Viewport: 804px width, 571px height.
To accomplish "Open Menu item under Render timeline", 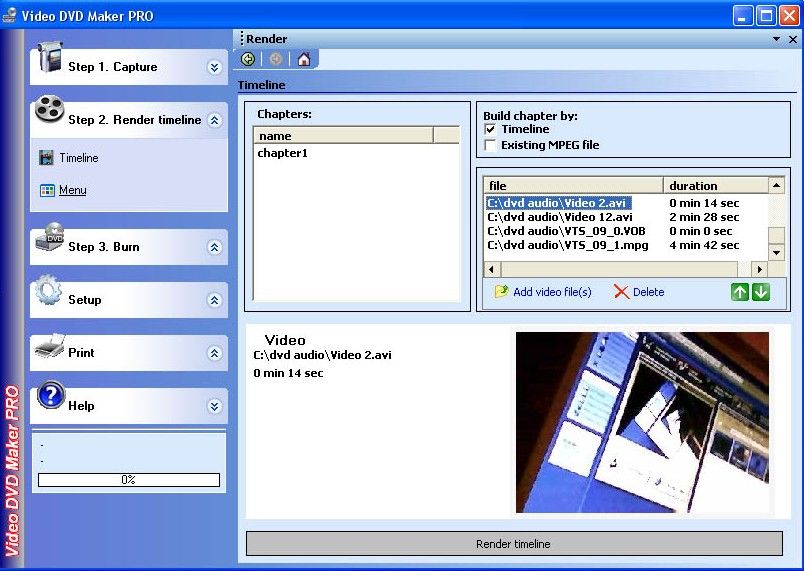I will coord(72,190).
